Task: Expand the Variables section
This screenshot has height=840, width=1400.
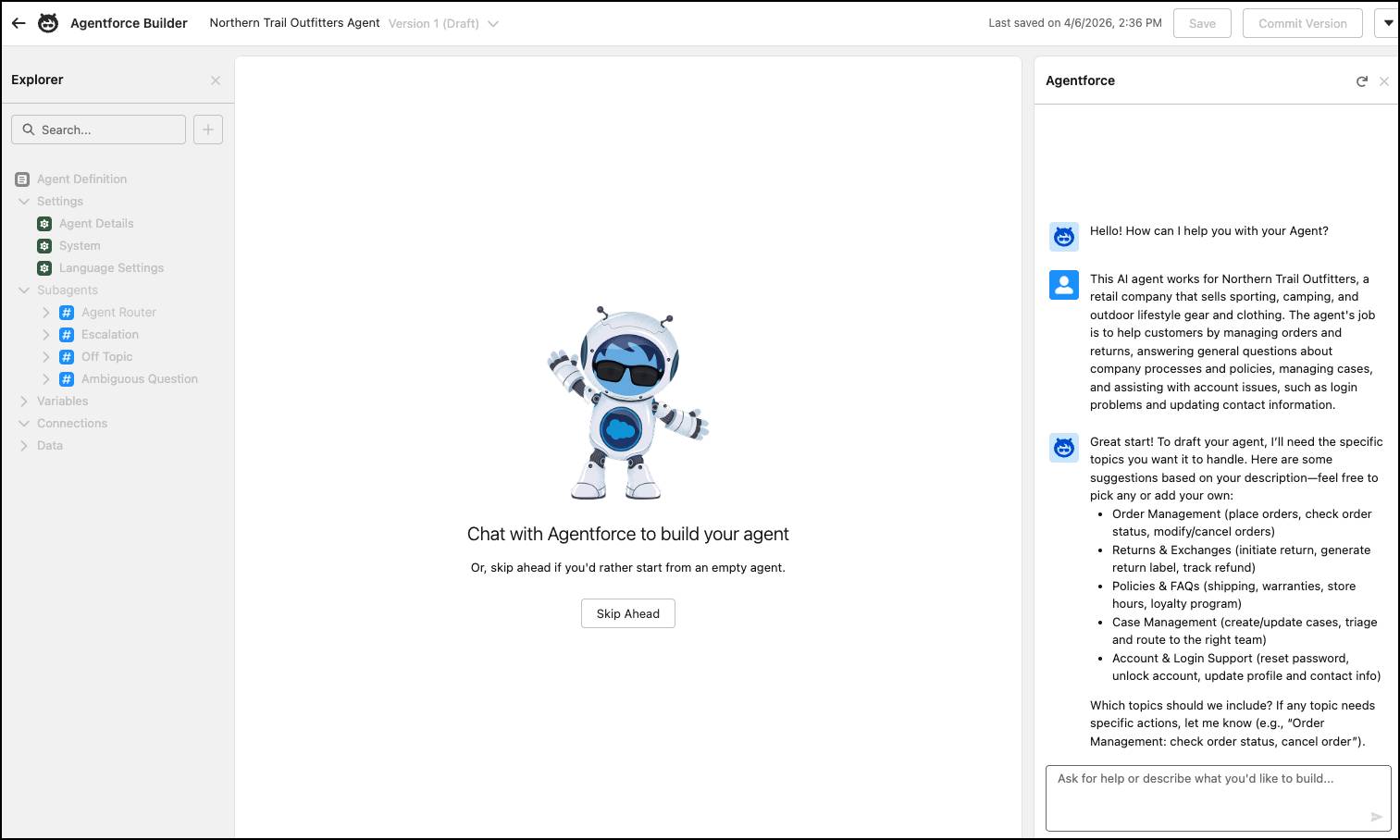Action: 24,401
